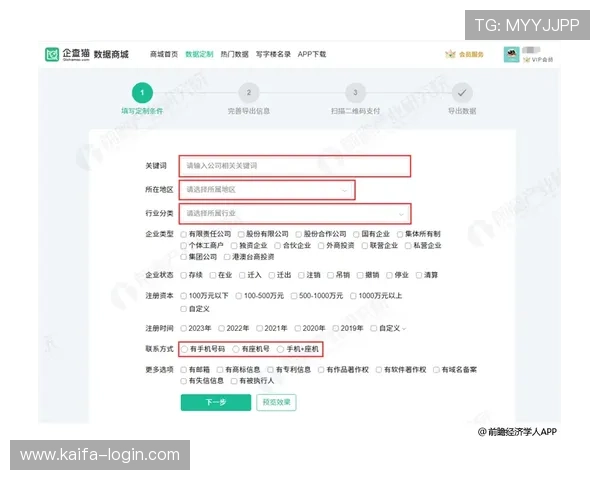The width and height of the screenshot is (600, 480).
Task: Select 2021年 registration year
Action: [259, 328]
